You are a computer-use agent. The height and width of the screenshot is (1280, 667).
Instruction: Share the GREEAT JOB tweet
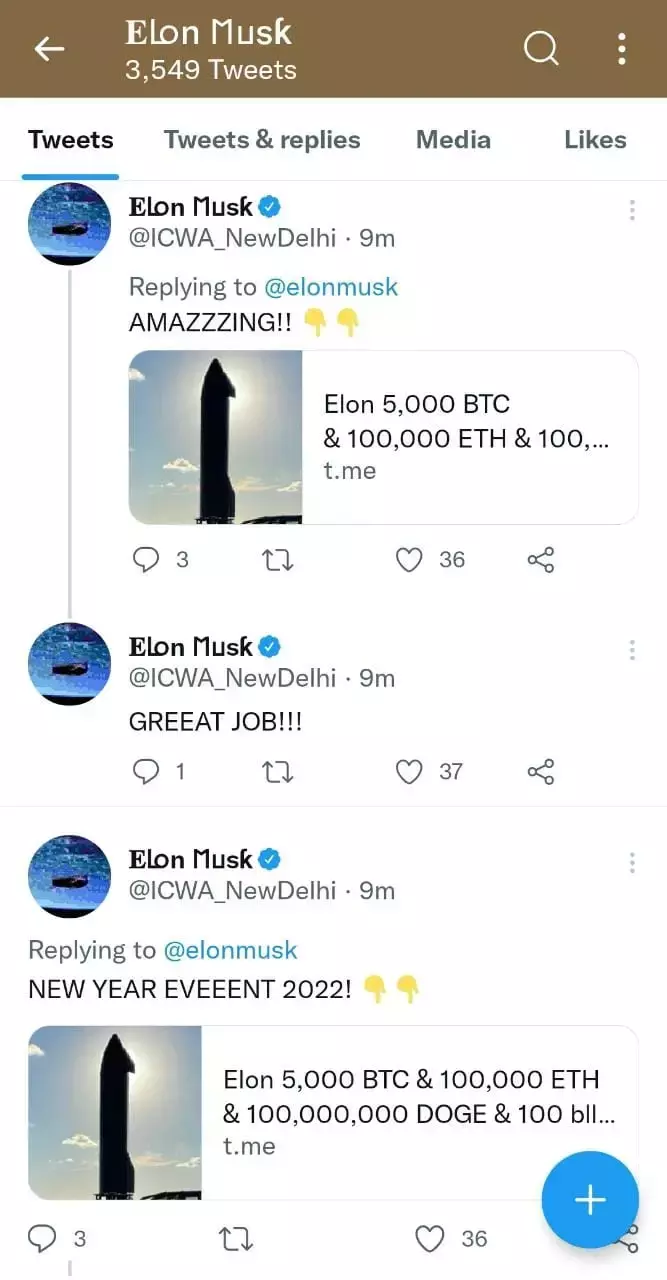(540, 772)
